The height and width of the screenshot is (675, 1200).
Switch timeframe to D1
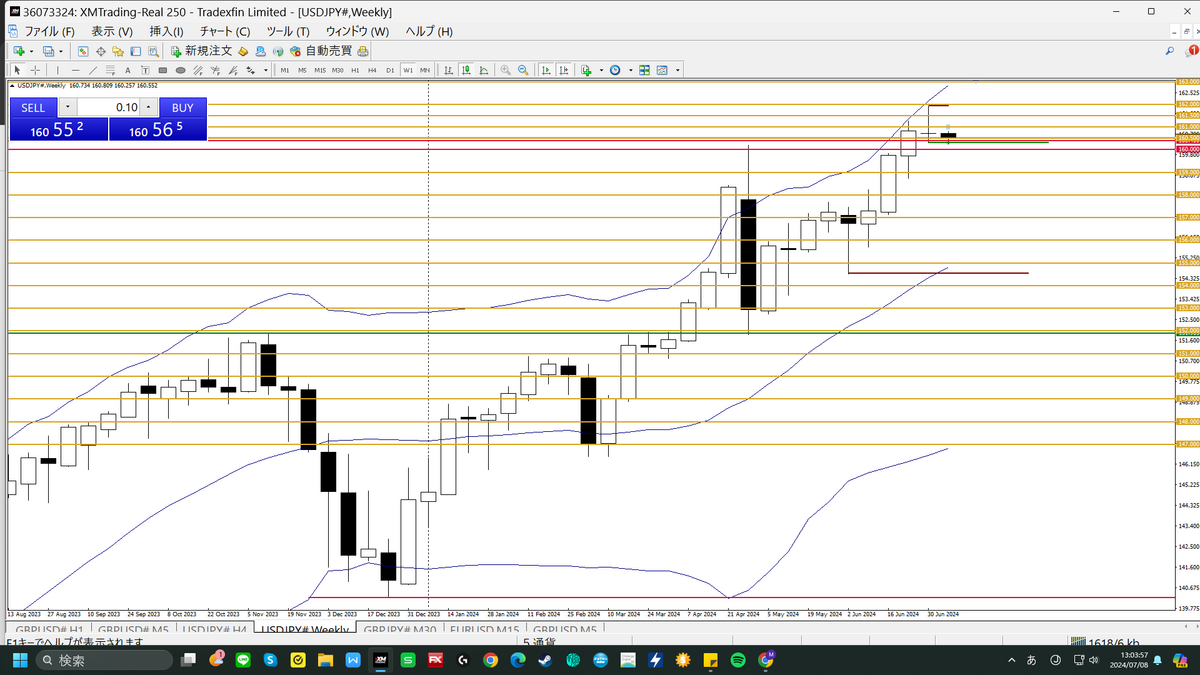(390, 70)
